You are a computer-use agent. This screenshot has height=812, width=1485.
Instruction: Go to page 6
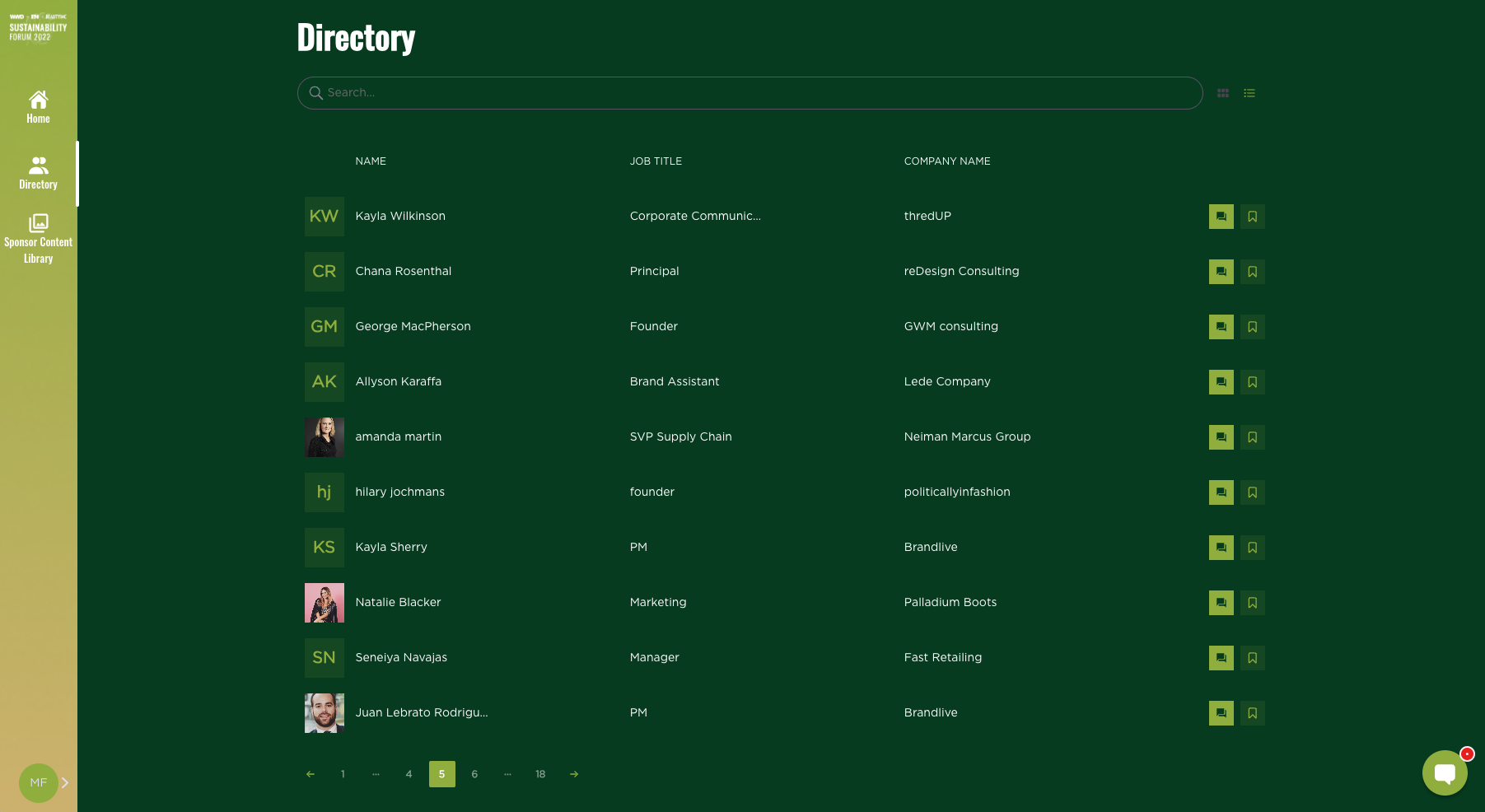474,774
